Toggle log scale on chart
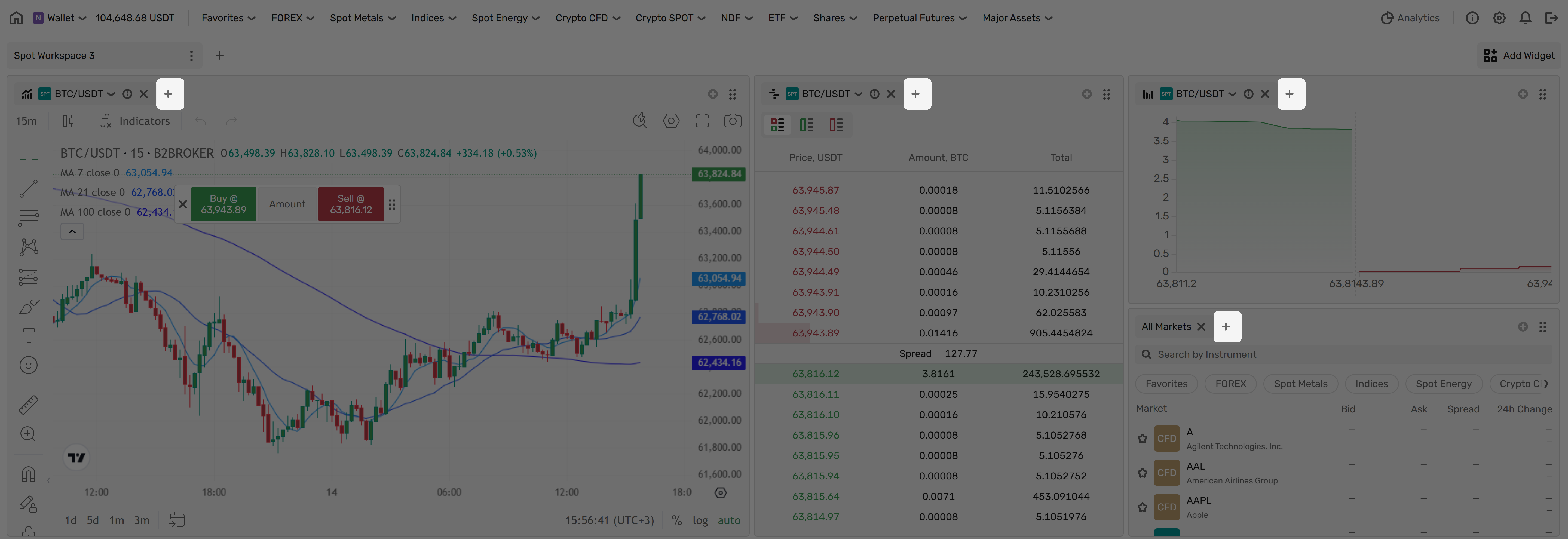Image resolution: width=1568 pixels, height=539 pixels. click(700, 521)
